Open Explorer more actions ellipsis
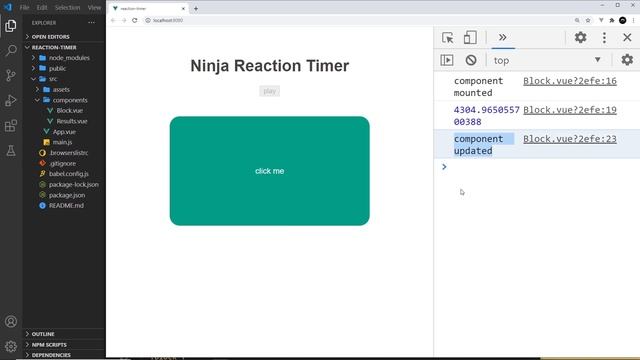Screen dimensions: 640x360 click(91, 23)
